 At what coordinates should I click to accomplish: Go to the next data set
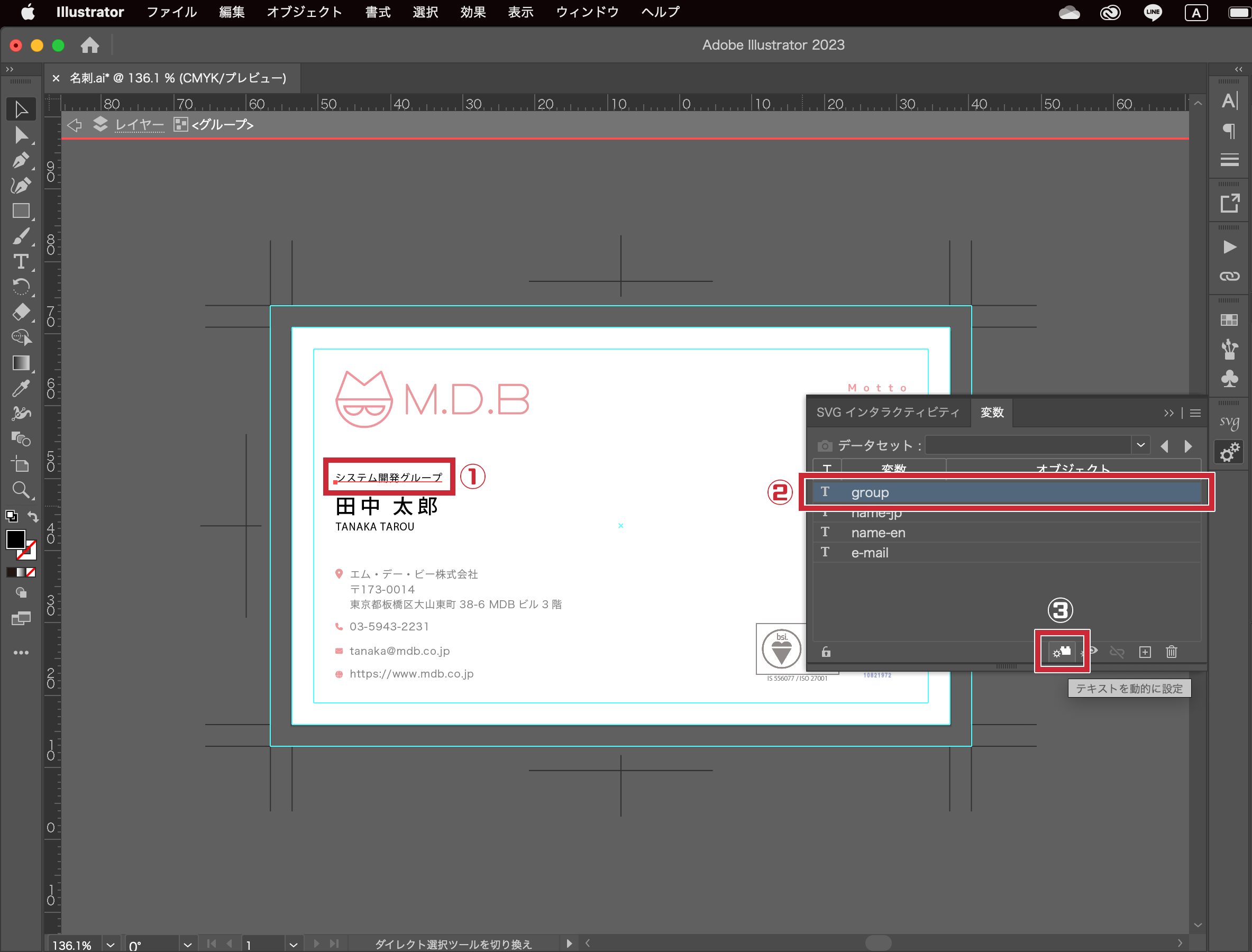pos(1188,446)
